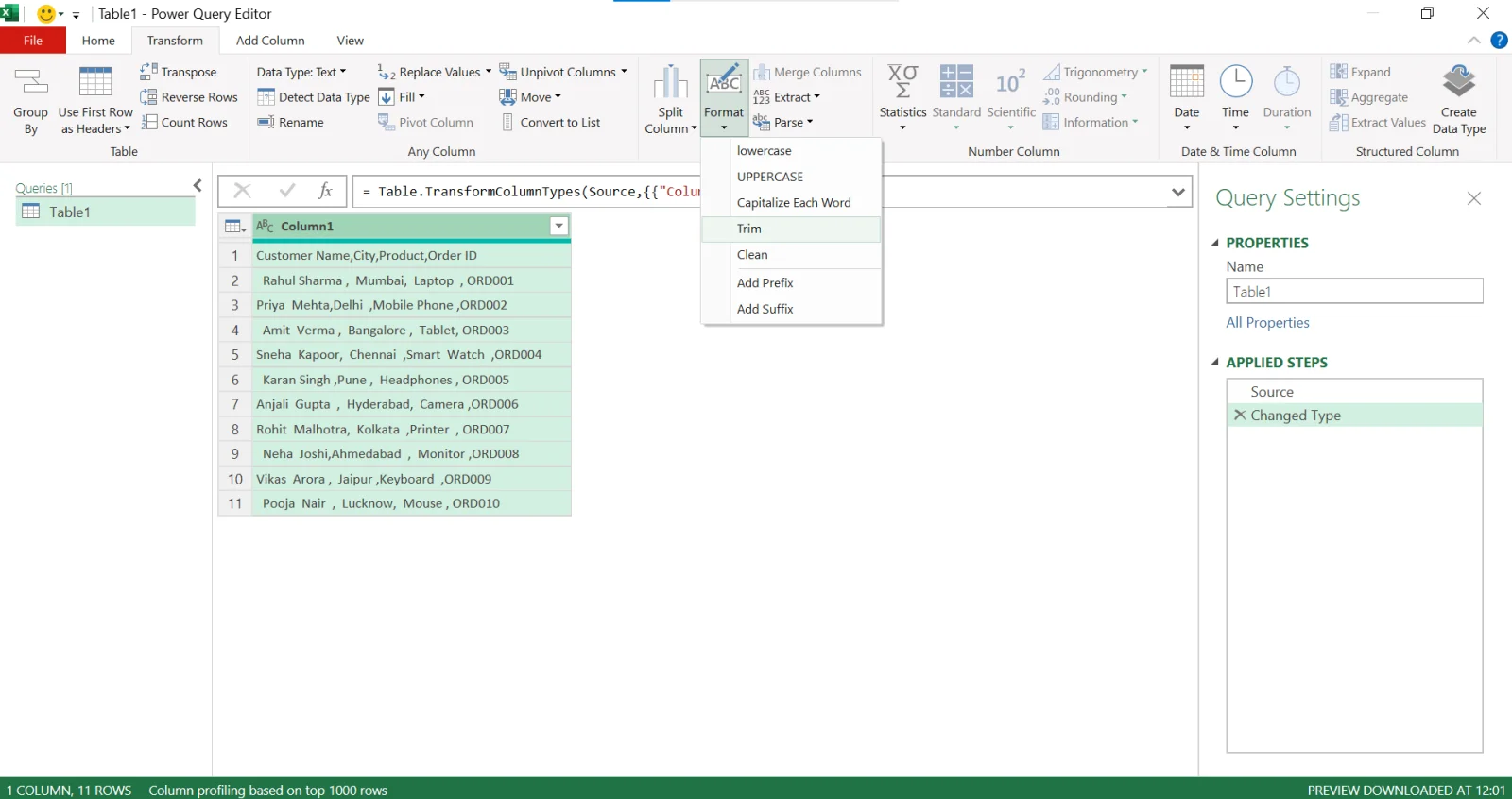1512x799 pixels.
Task: Collapse the Queries pane
Action: [198, 186]
